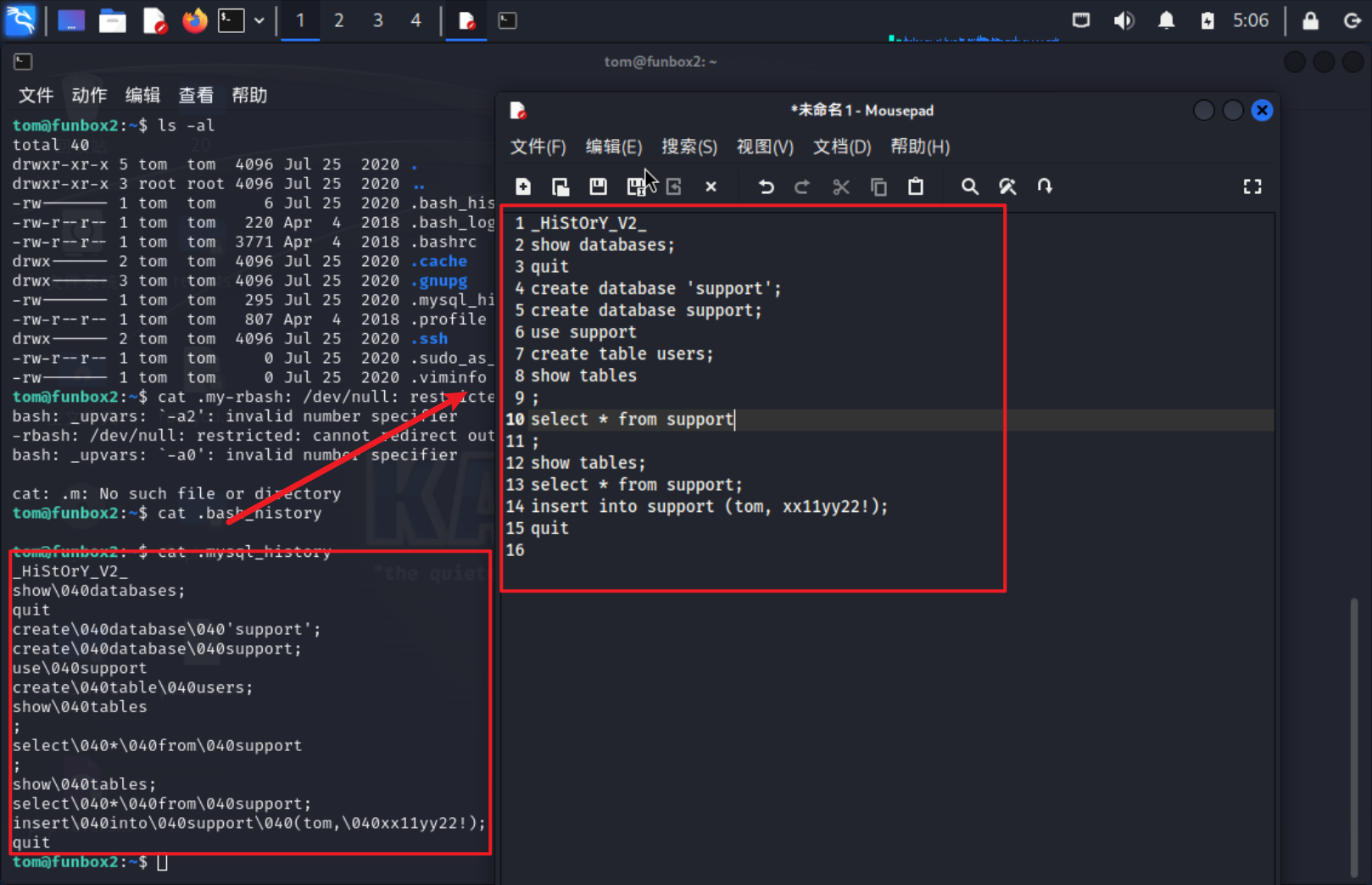Switch to workspace 3

point(377,20)
